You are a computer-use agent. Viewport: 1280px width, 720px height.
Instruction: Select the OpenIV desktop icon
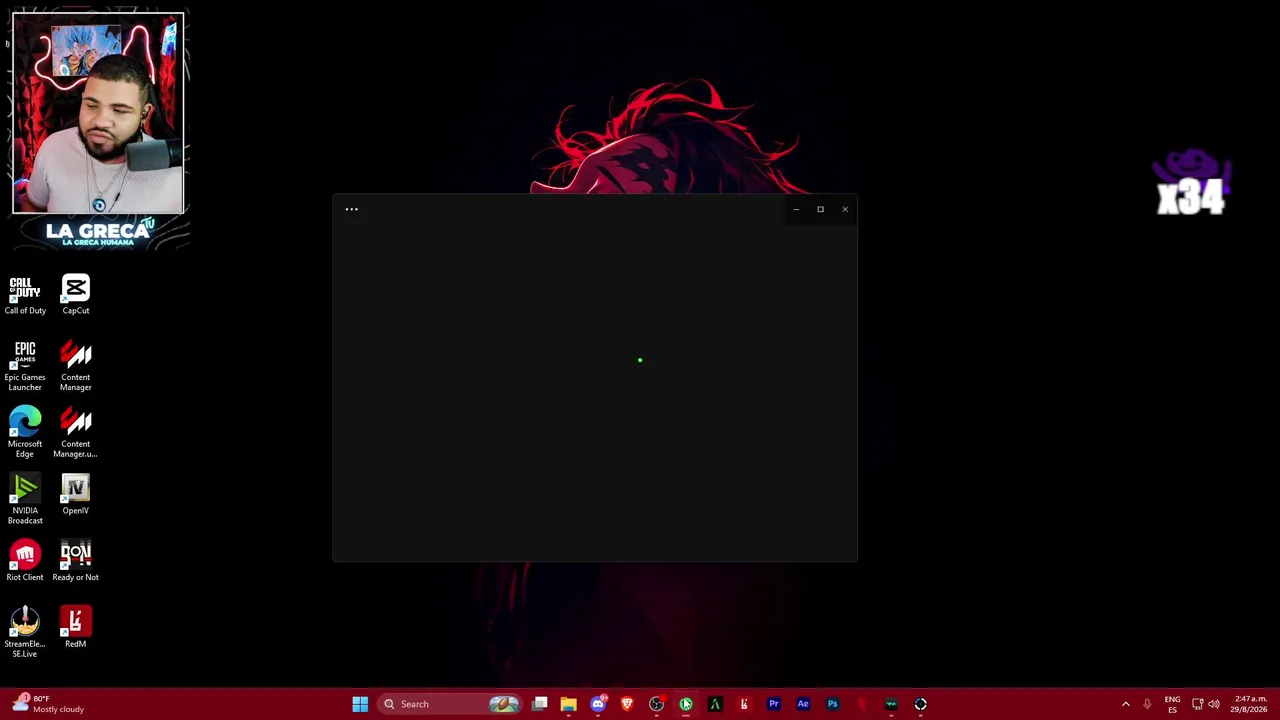coord(76,495)
